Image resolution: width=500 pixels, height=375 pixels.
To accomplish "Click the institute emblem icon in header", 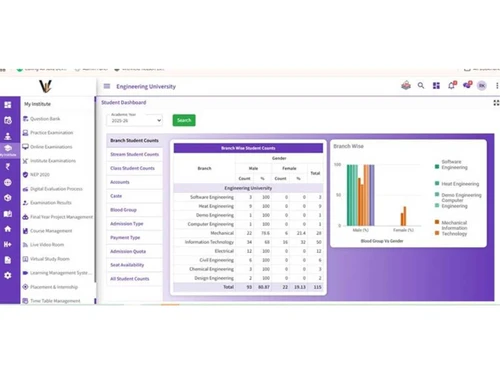I will point(406,86).
